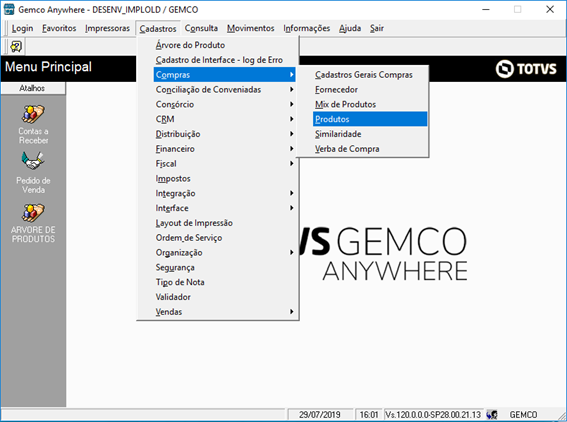Image resolution: width=567 pixels, height=422 pixels.
Task: Expand the Financeiro submenu
Action: pyautogui.click(x=224, y=149)
